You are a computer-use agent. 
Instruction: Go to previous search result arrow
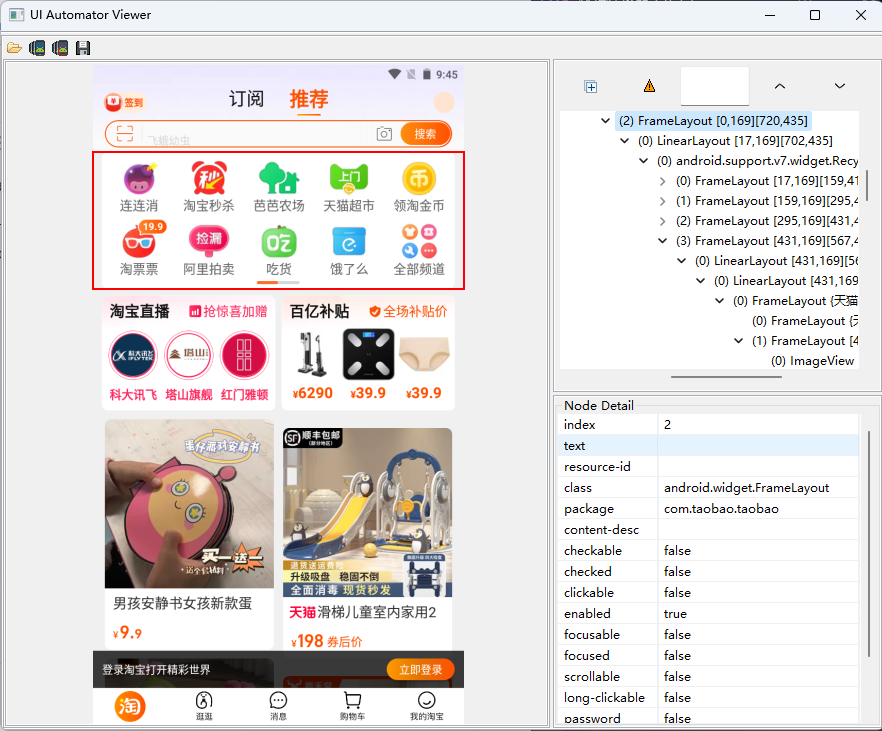(x=780, y=86)
